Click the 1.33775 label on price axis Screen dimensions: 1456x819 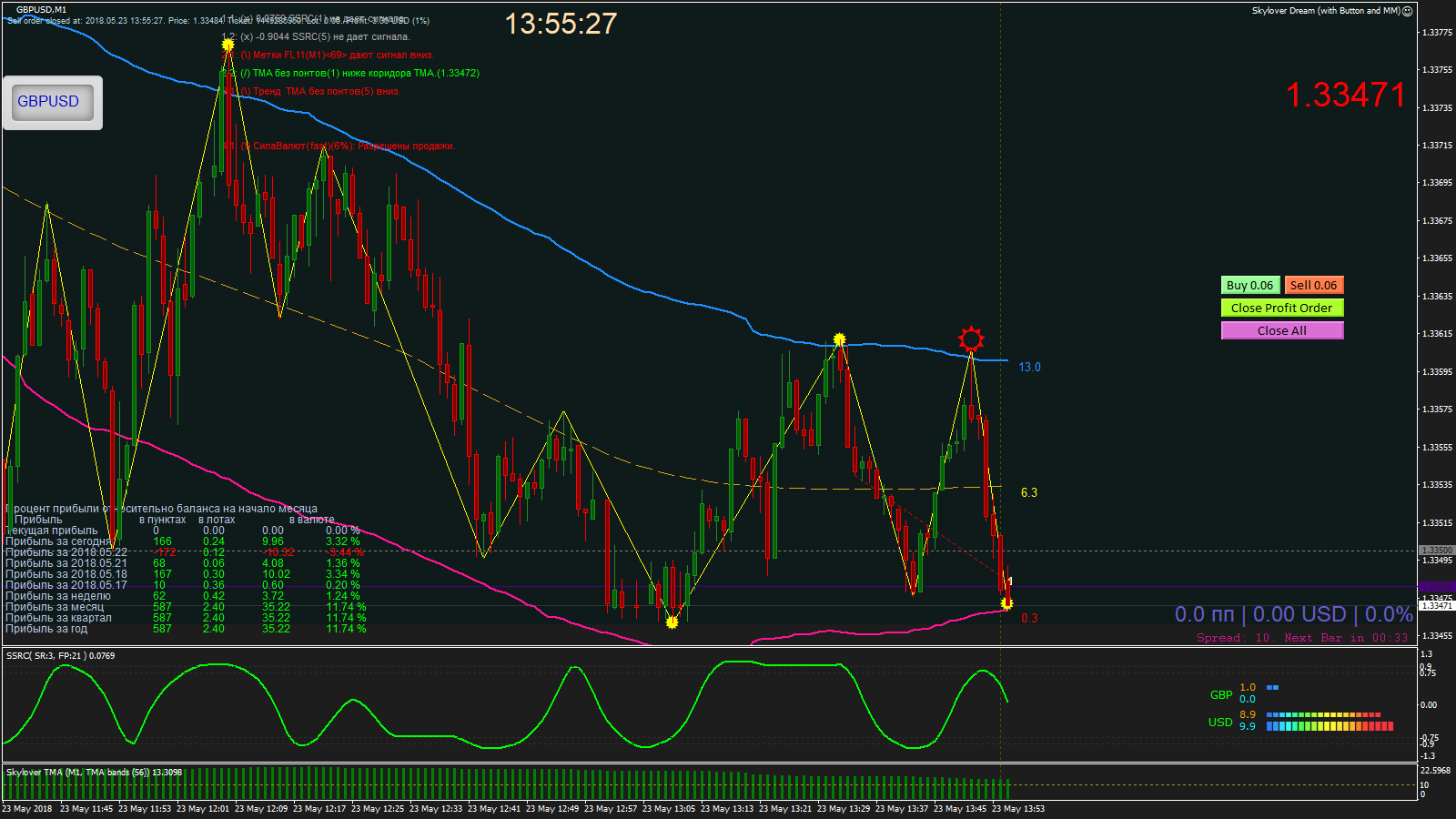click(x=1437, y=33)
